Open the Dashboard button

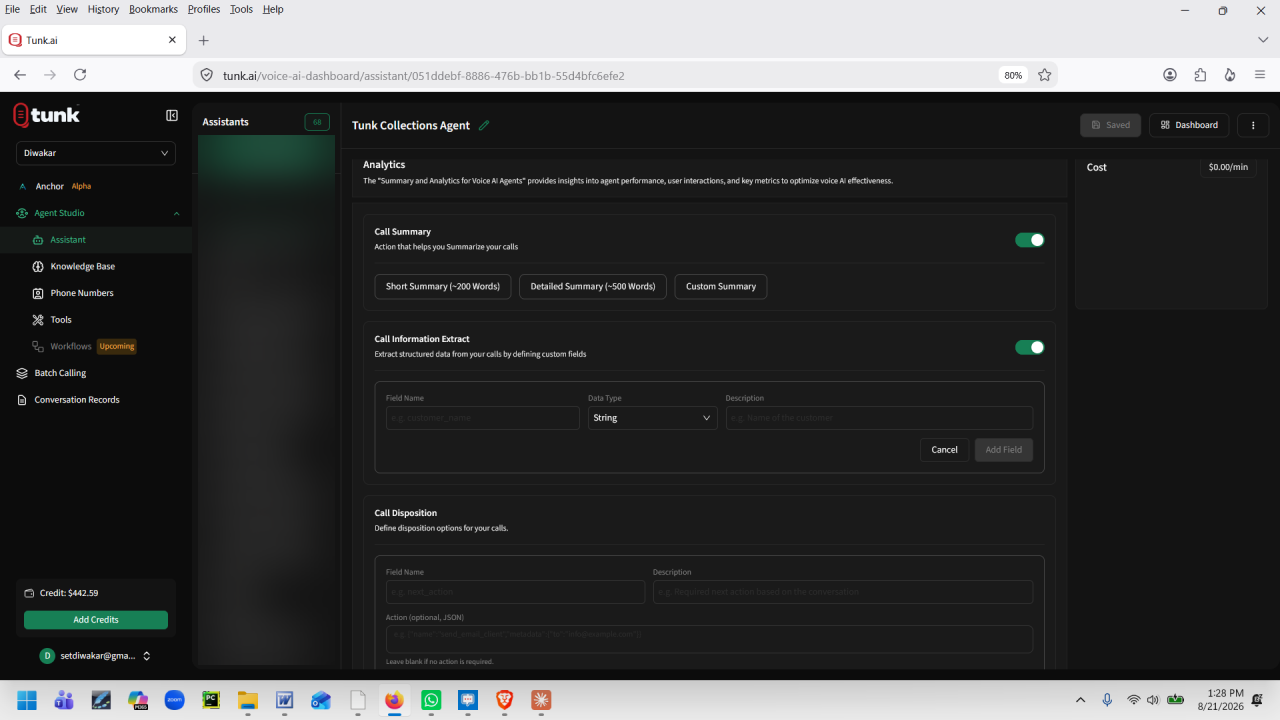1189,125
